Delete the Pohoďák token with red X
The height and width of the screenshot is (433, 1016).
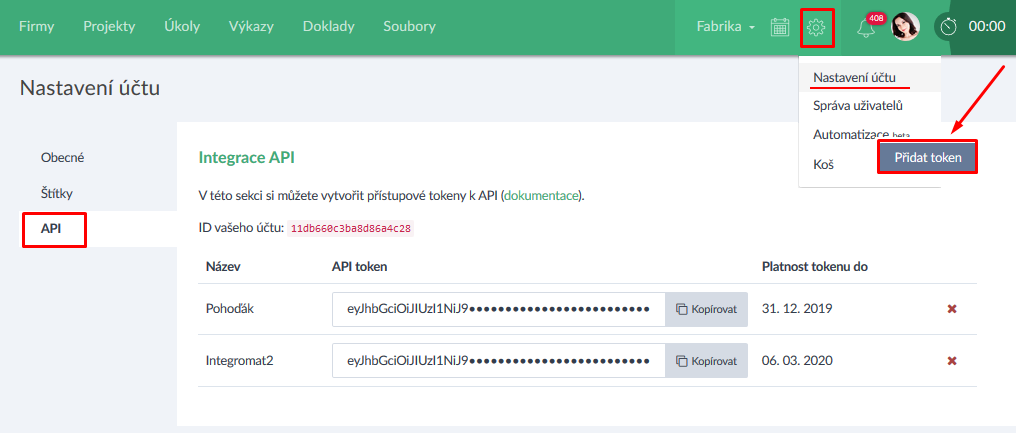pos(952,309)
